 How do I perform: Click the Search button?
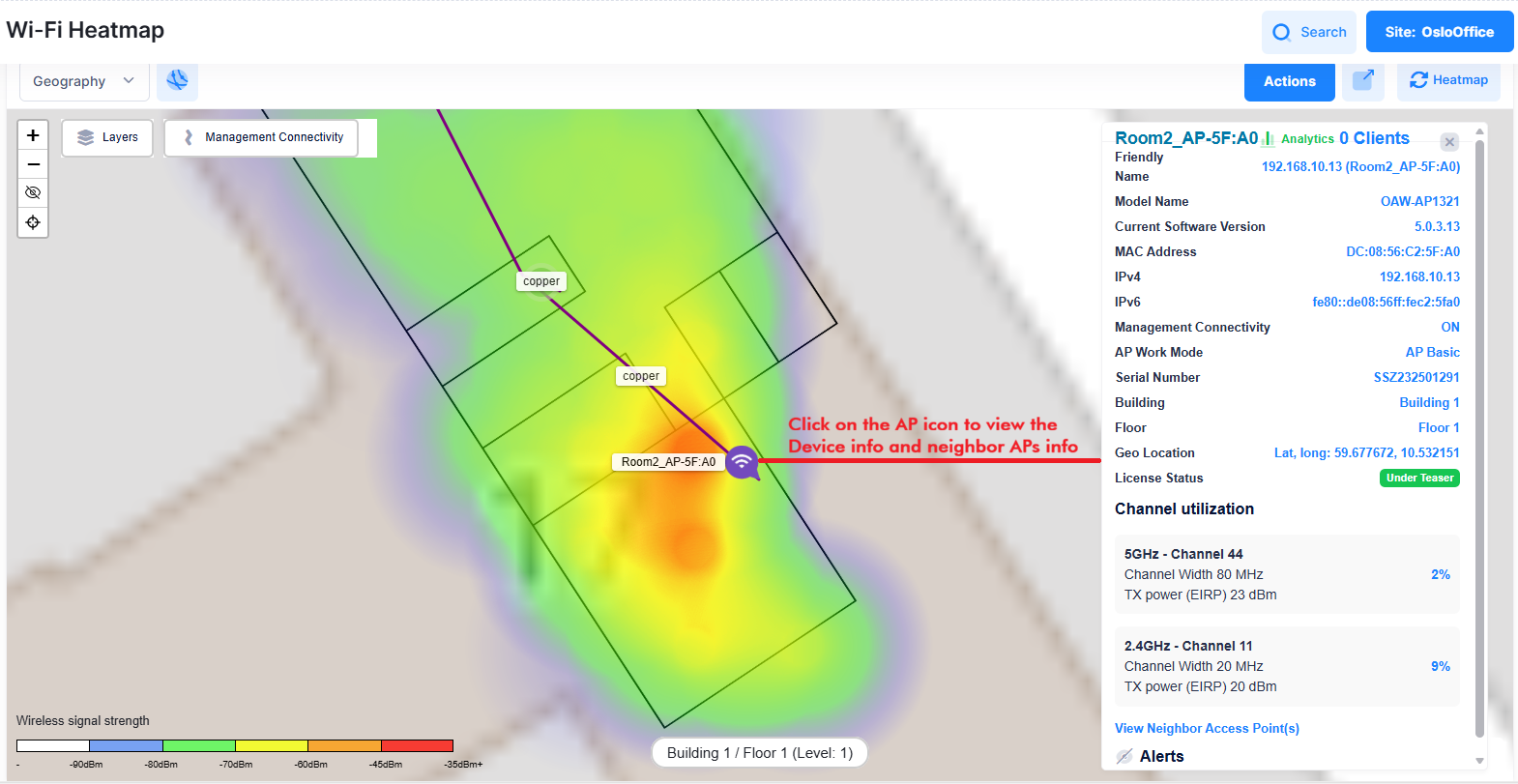(1309, 32)
